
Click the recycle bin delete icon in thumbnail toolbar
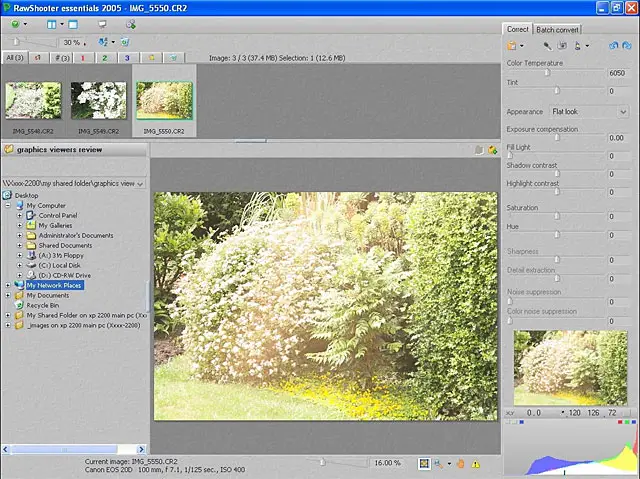[x=125, y=42]
